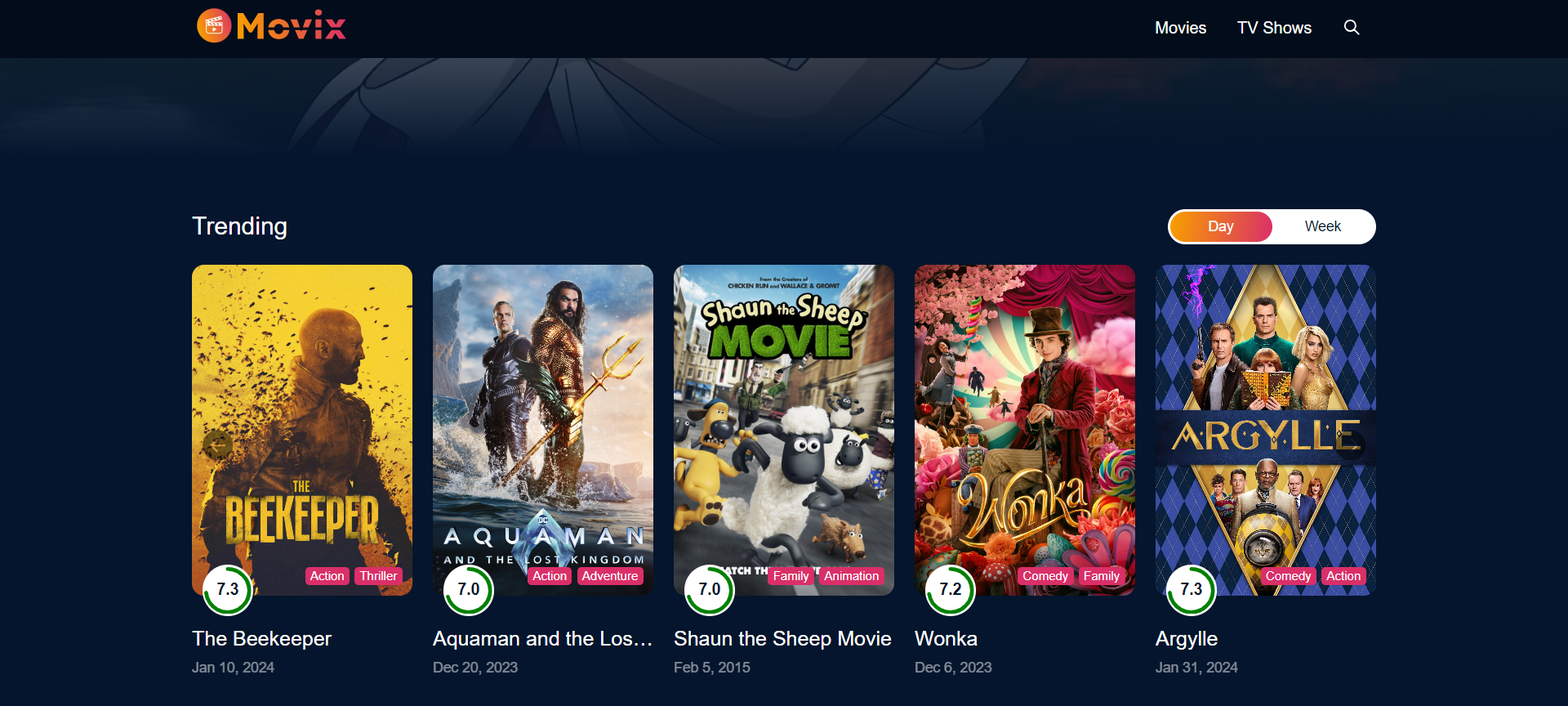The height and width of the screenshot is (706, 1568).
Task: Click the 7.0 rating circle on Shaun the Sheep
Action: [x=710, y=590]
